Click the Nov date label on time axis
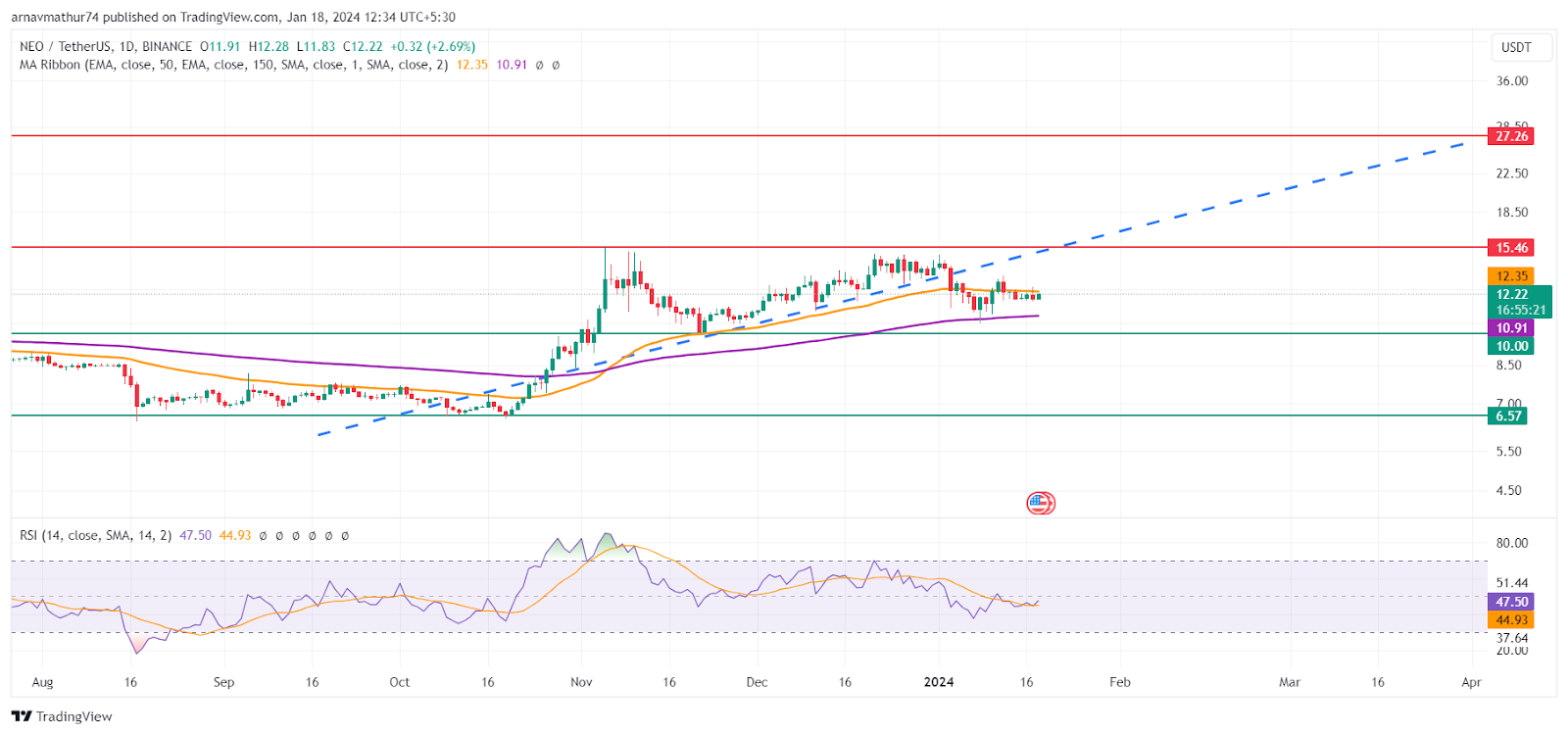The width and height of the screenshot is (1568, 735). 581,682
